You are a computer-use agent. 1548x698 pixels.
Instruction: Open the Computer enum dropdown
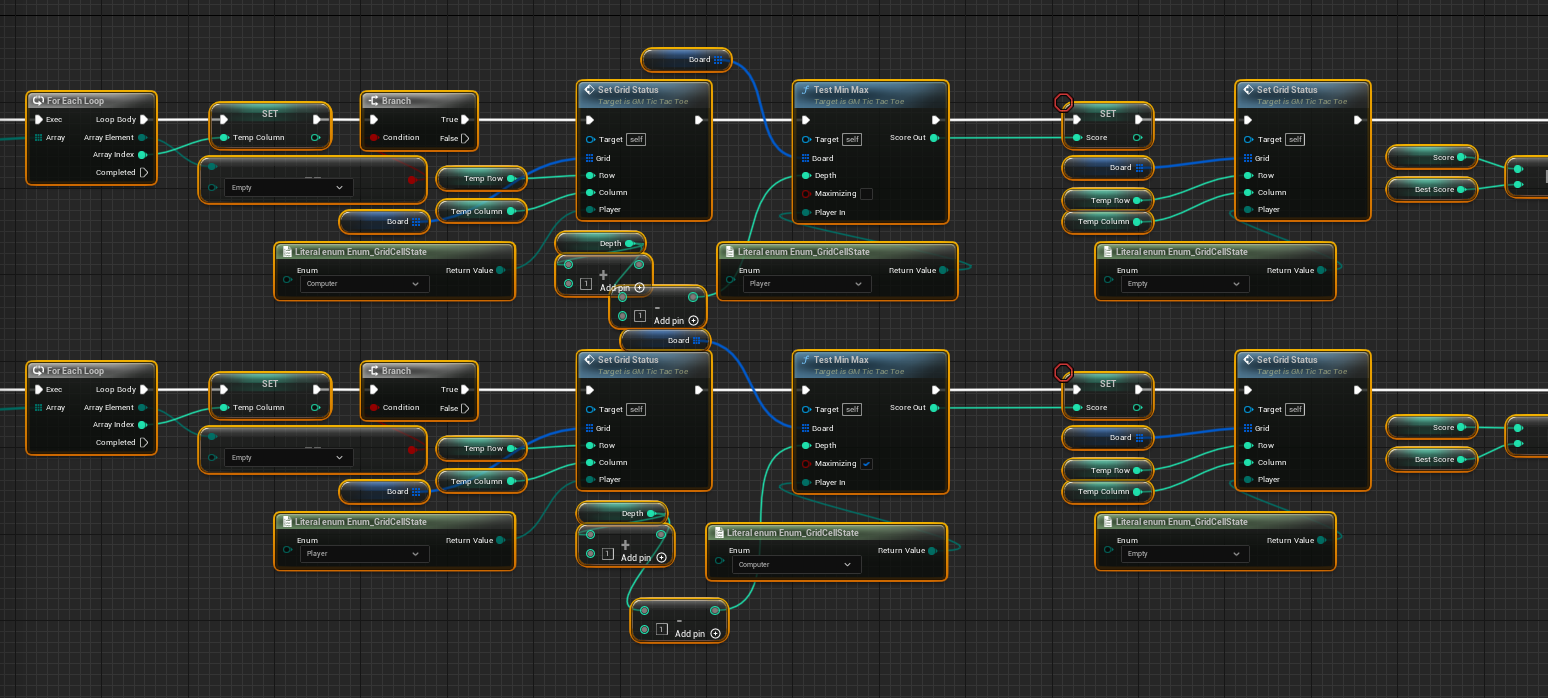tap(365, 284)
